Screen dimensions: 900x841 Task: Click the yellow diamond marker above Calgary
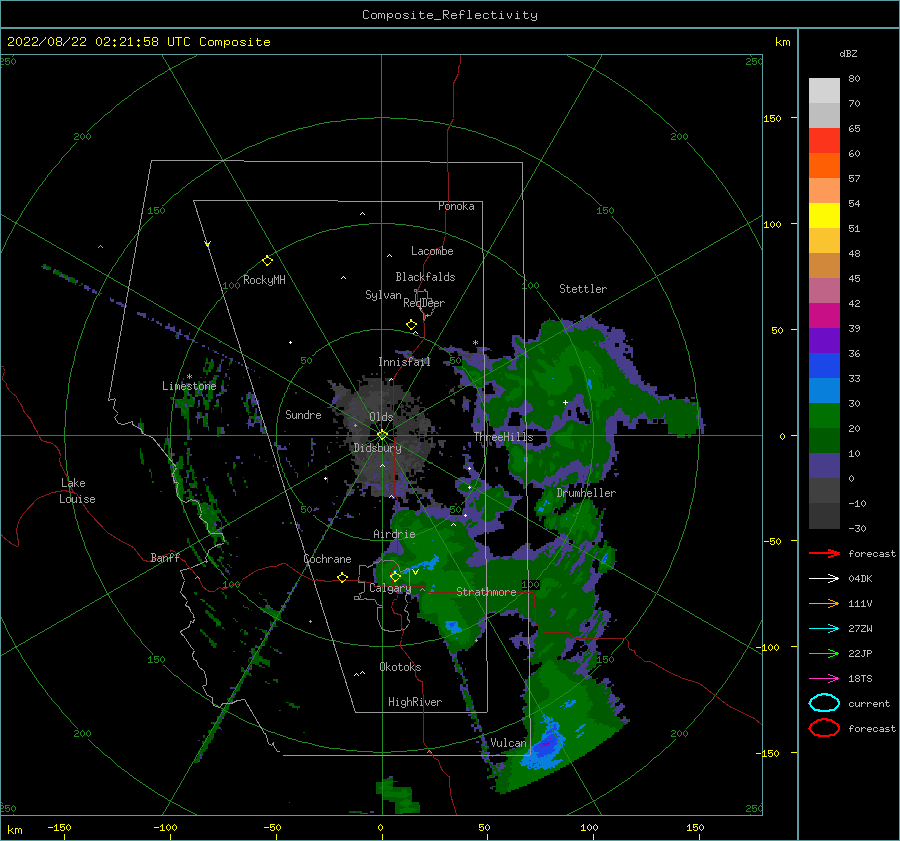[395, 576]
